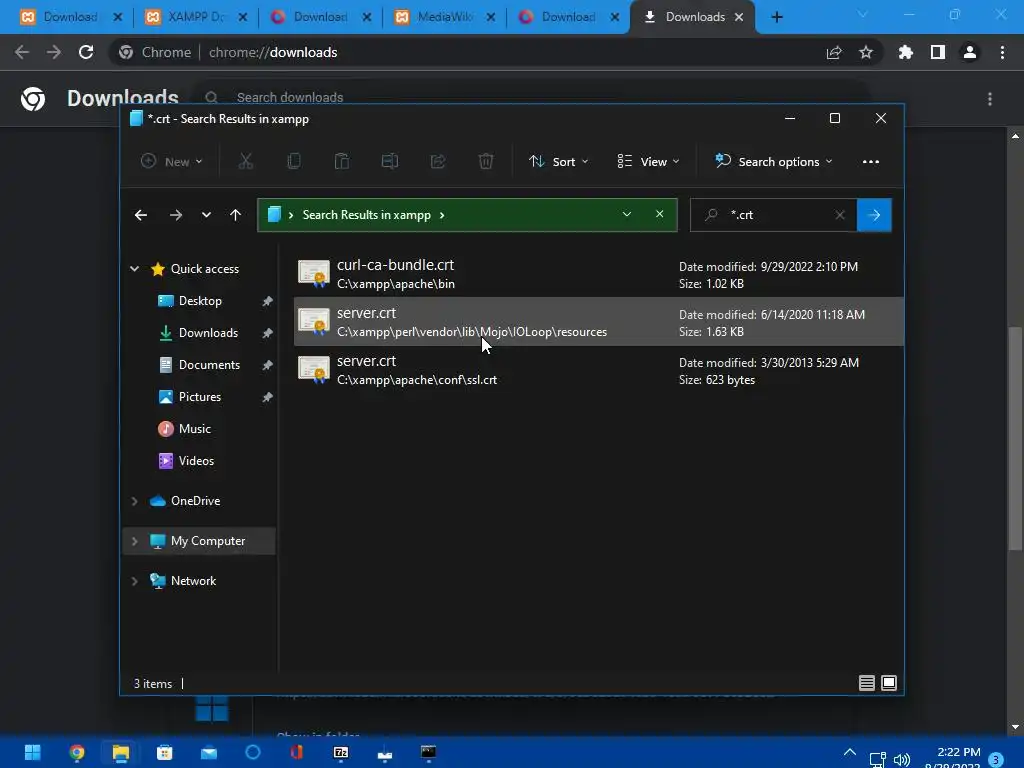Switch to Details view in status bar
Image resolution: width=1024 pixels, height=768 pixels.
pyautogui.click(x=867, y=683)
